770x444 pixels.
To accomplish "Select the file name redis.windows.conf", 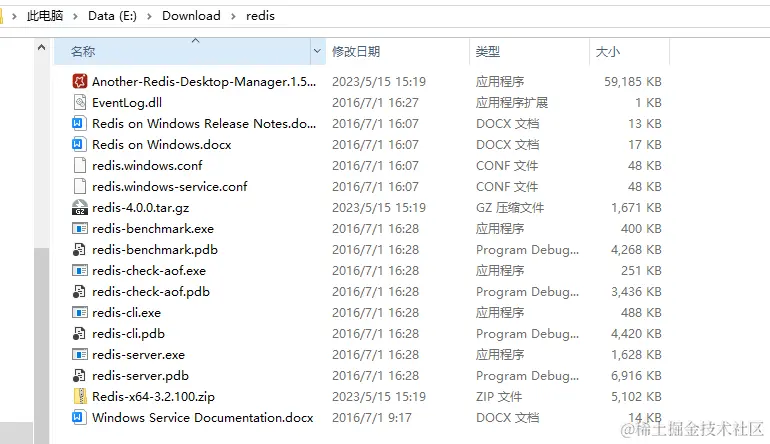I will point(147,166).
